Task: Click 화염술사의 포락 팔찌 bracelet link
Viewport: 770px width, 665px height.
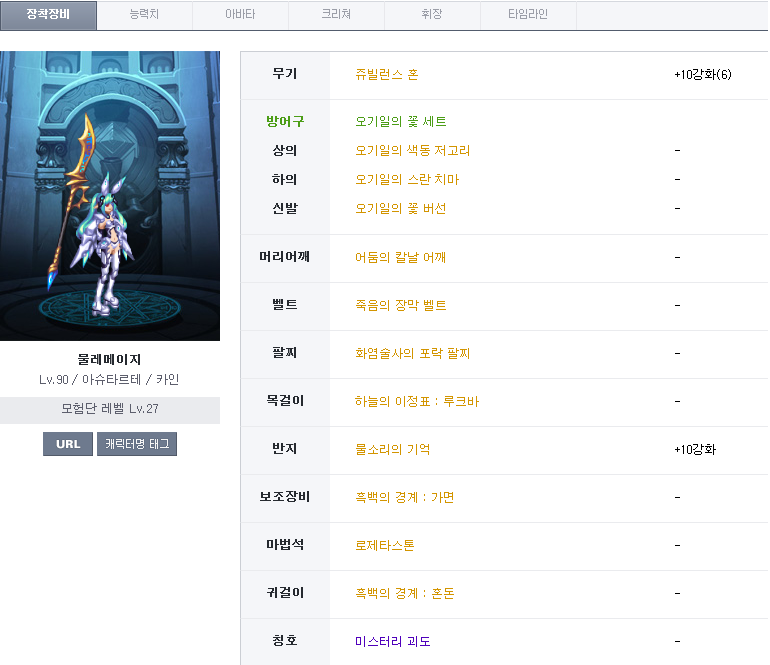Action: coord(413,354)
